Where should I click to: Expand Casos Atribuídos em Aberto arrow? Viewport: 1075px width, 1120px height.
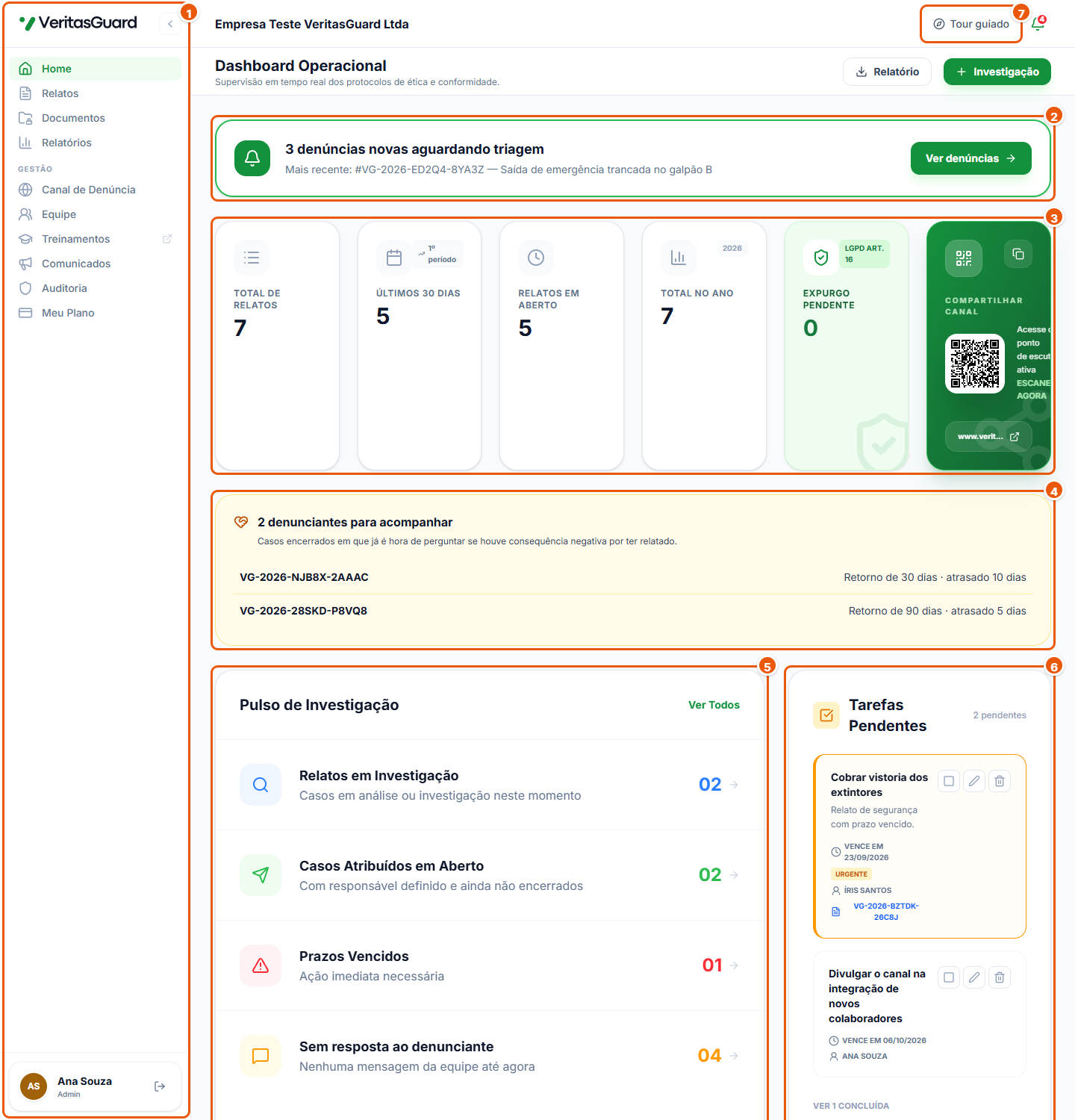[734, 875]
